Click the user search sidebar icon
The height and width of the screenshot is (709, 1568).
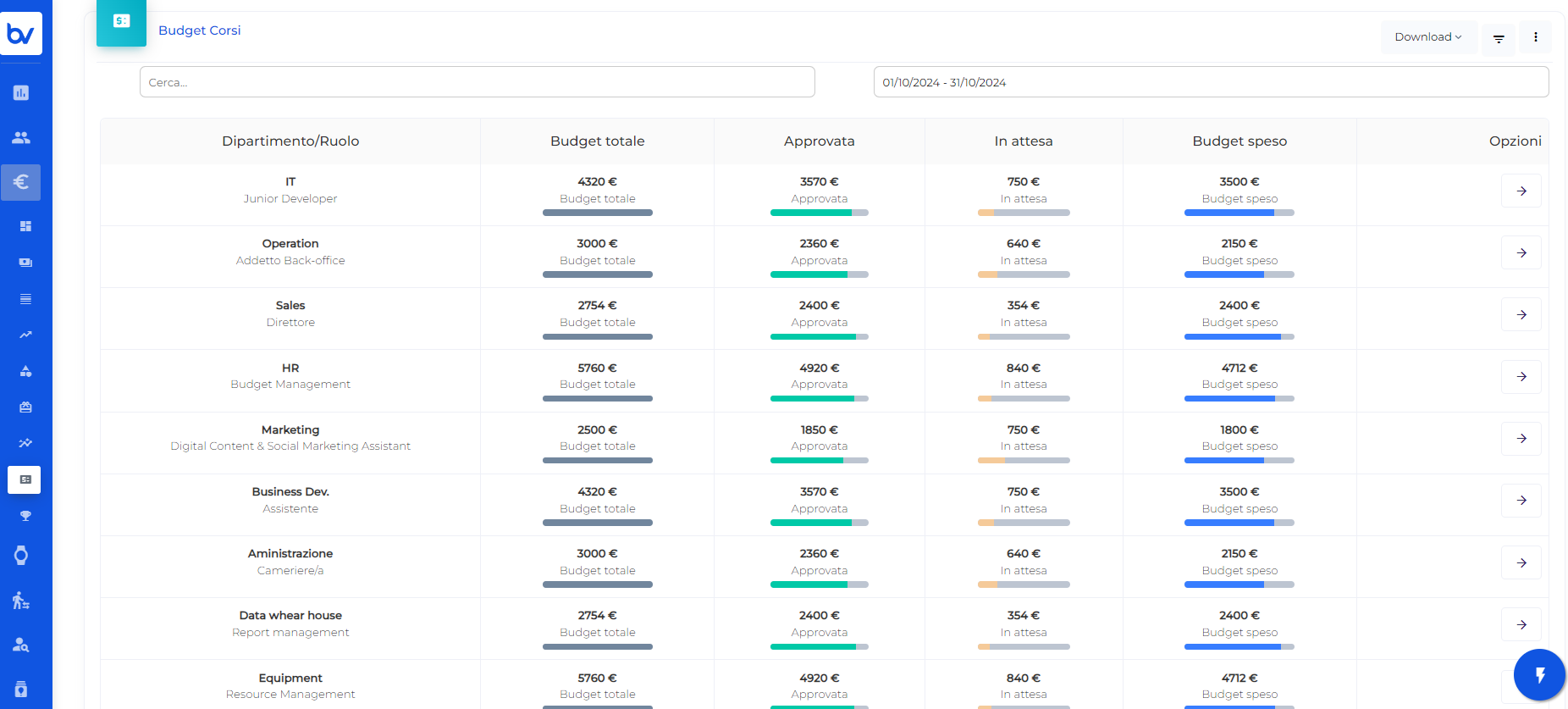tap(21, 645)
